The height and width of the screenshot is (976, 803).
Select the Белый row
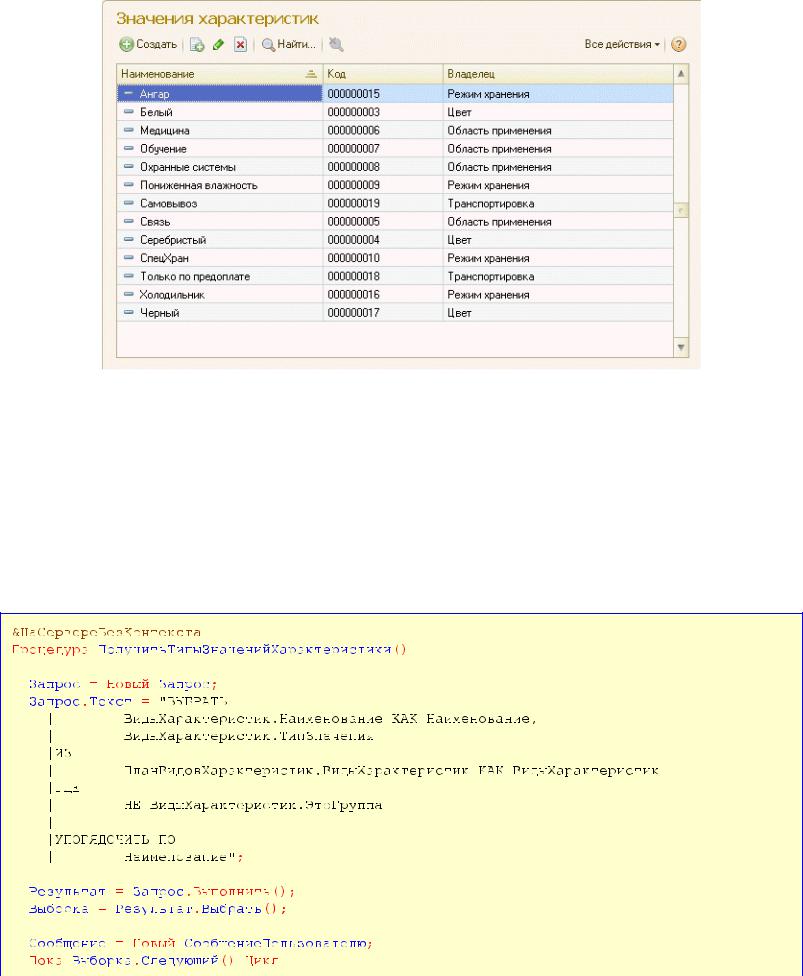coord(395,112)
